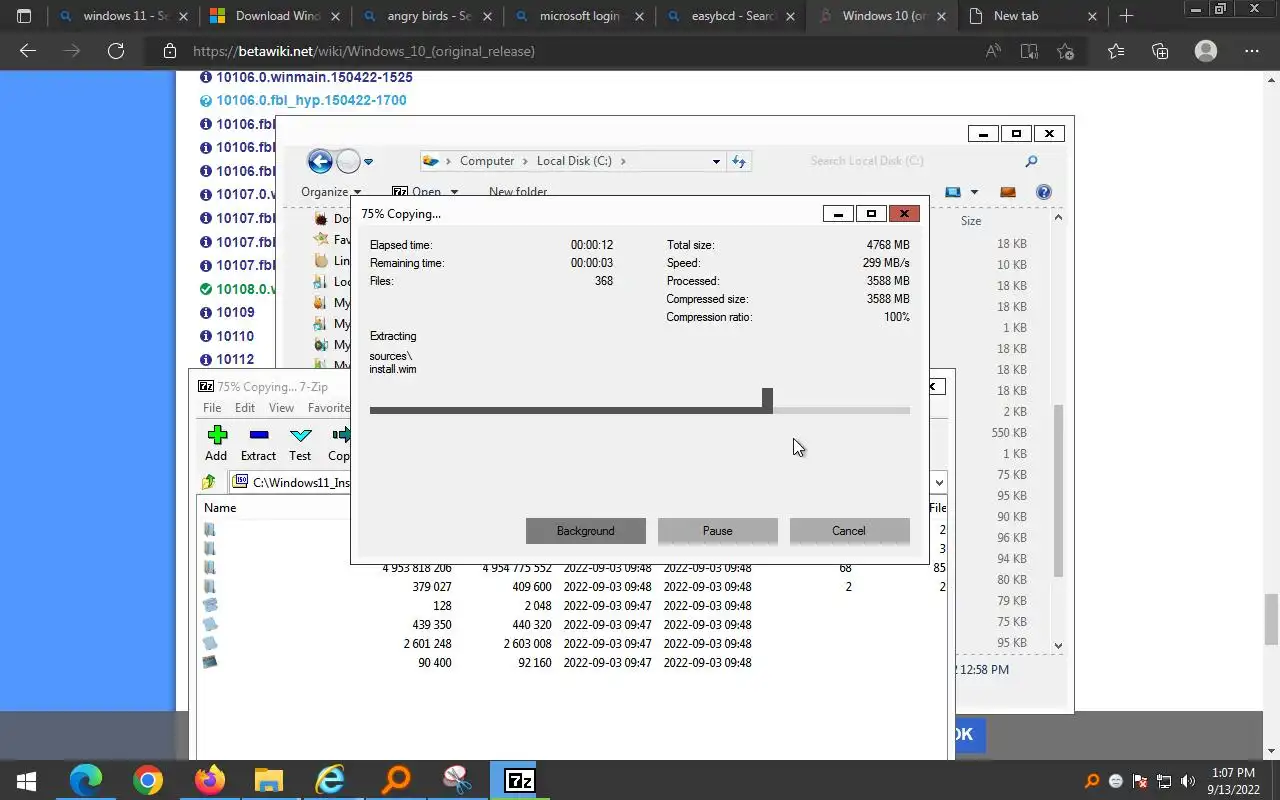The height and width of the screenshot is (800, 1280).
Task: Open 10106.0.fbl_hyp.150422-1700 build link
Action: click(311, 100)
